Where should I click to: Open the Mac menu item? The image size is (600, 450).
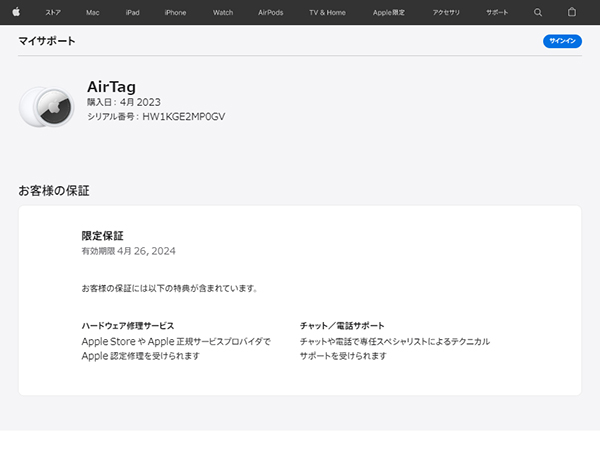coord(93,13)
